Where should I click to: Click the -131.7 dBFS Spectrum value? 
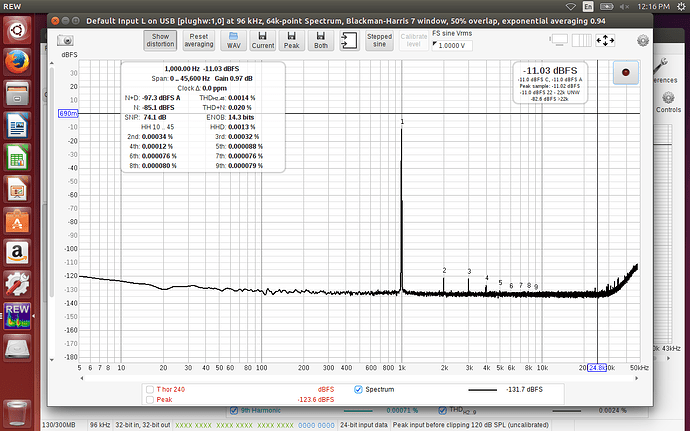[x=524, y=390]
